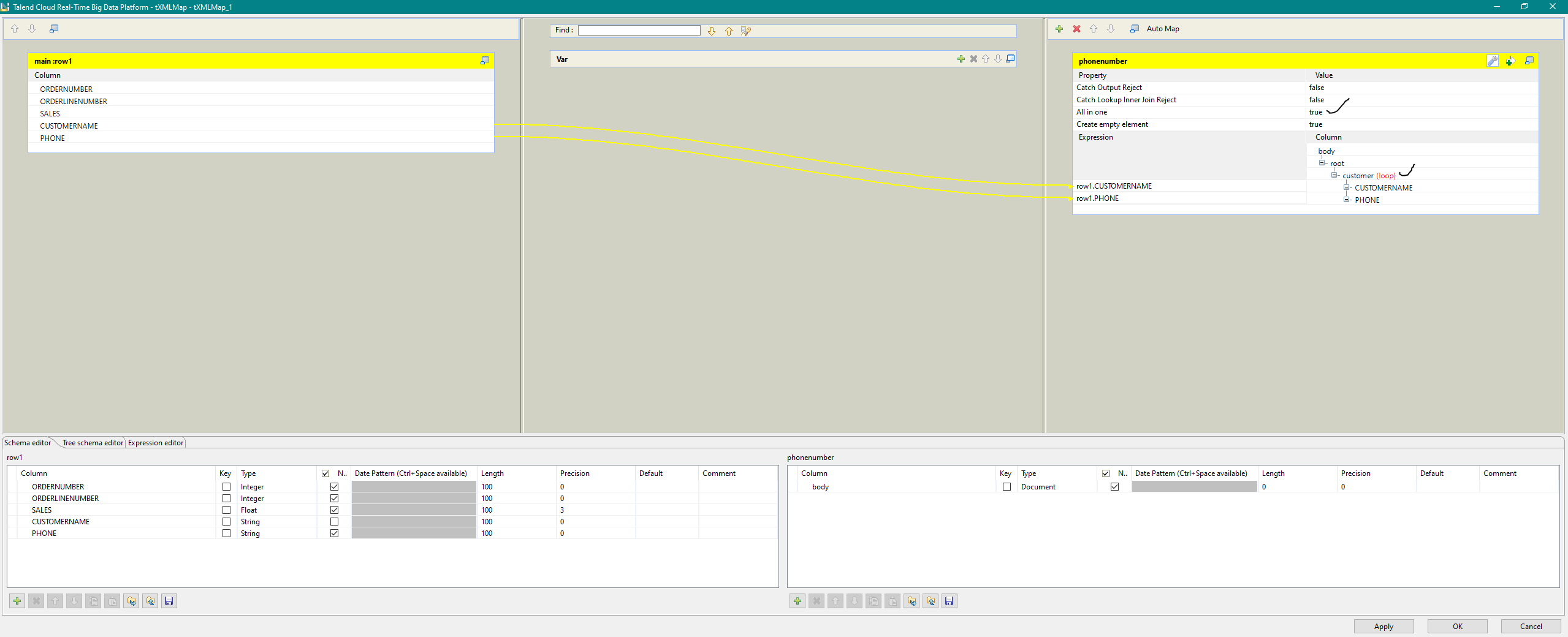Click the All in one true value
Screen dimensions: 1568x637
(x=1315, y=112)
